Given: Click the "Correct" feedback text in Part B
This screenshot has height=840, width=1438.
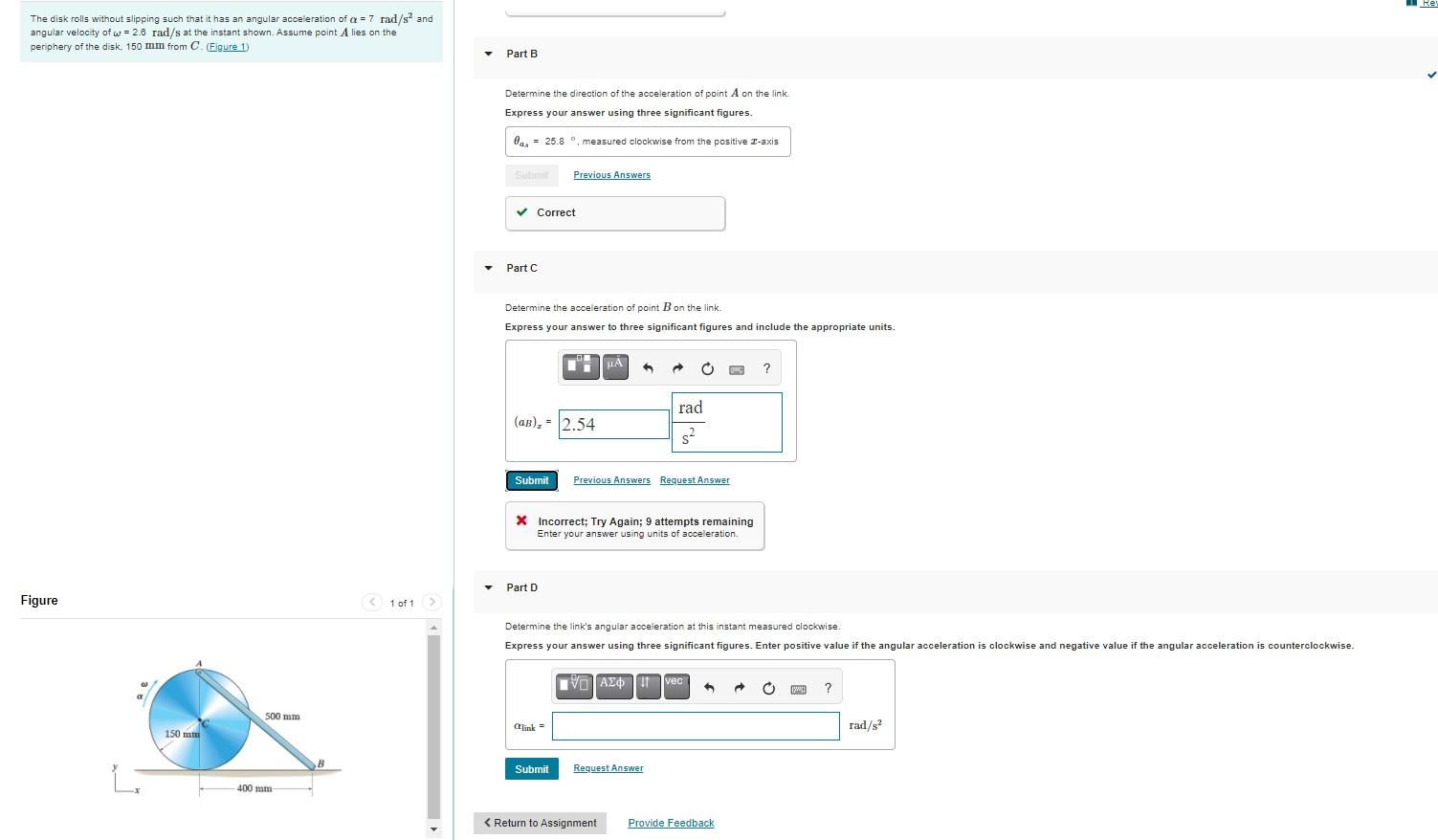Looking at the screenshot, I should click(x=556, y=212).
